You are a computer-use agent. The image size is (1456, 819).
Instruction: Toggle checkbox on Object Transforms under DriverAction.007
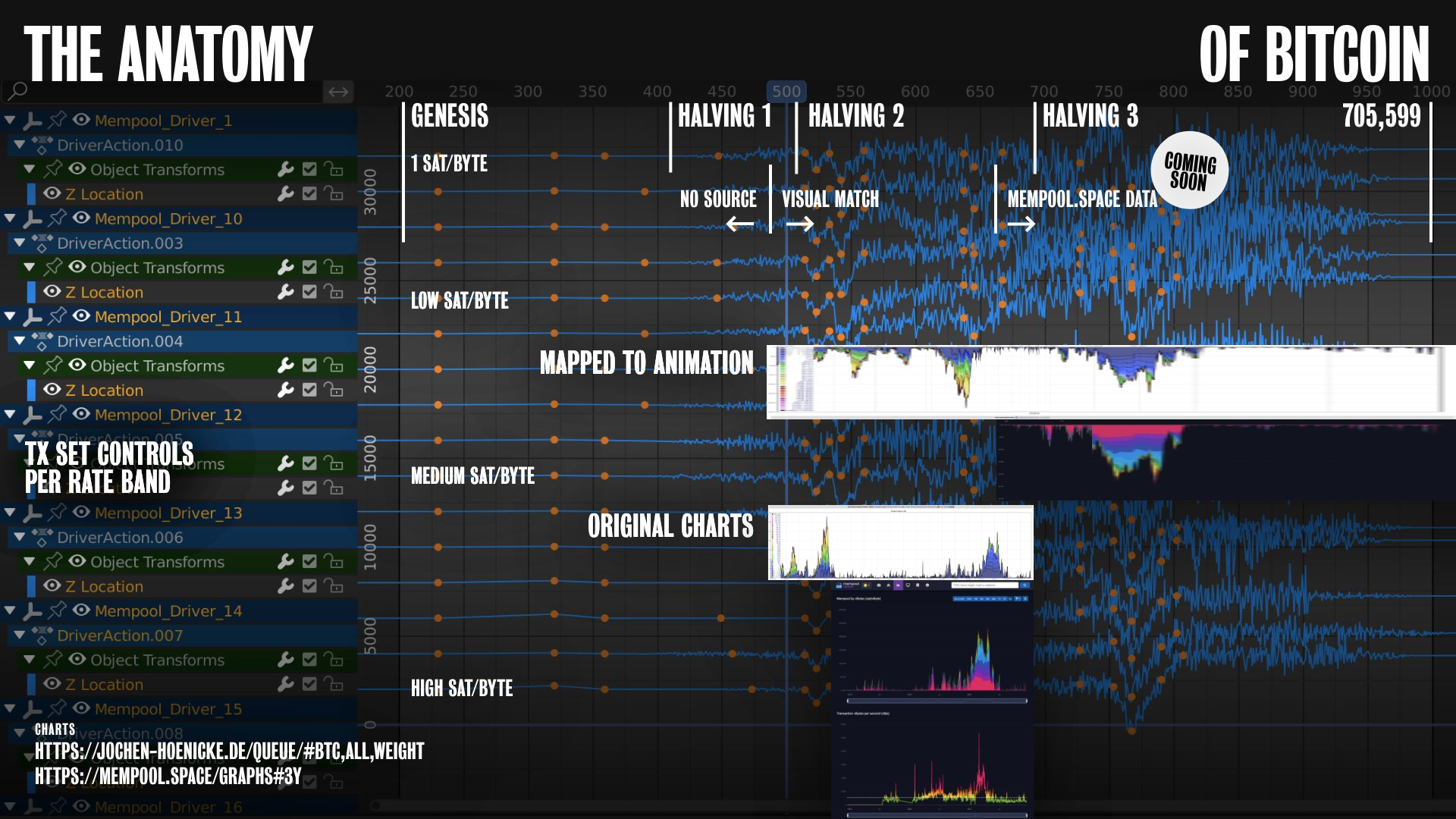[x=309, y=660]
